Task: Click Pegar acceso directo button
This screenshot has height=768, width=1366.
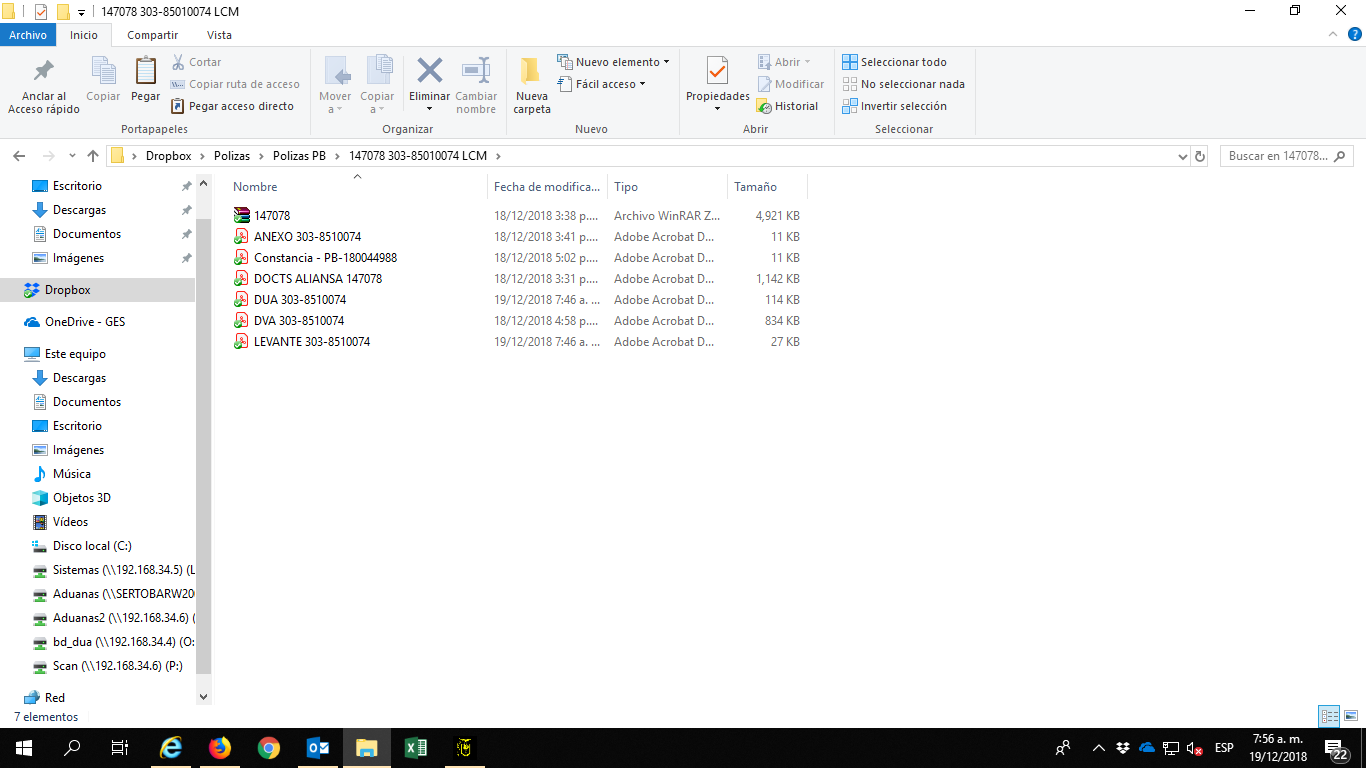Action: click(233, 106)
